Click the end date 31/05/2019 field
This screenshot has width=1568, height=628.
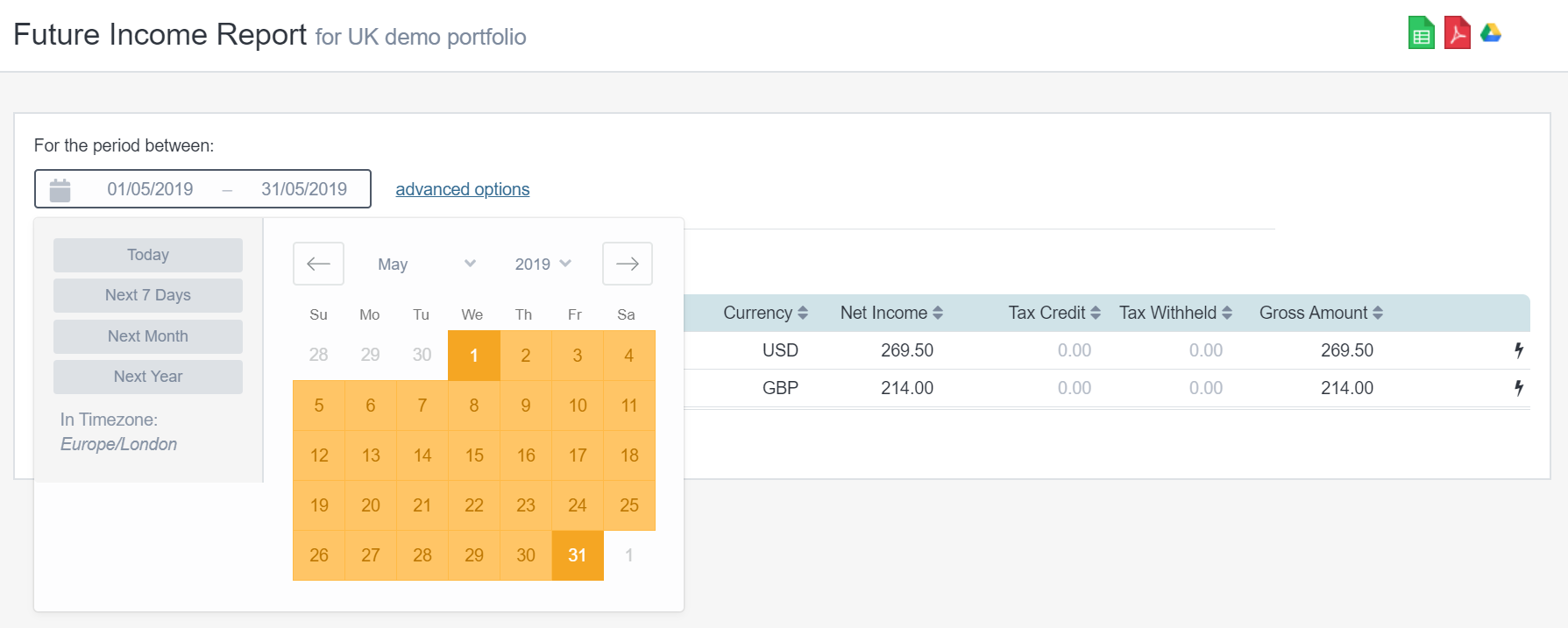(304, 189)
